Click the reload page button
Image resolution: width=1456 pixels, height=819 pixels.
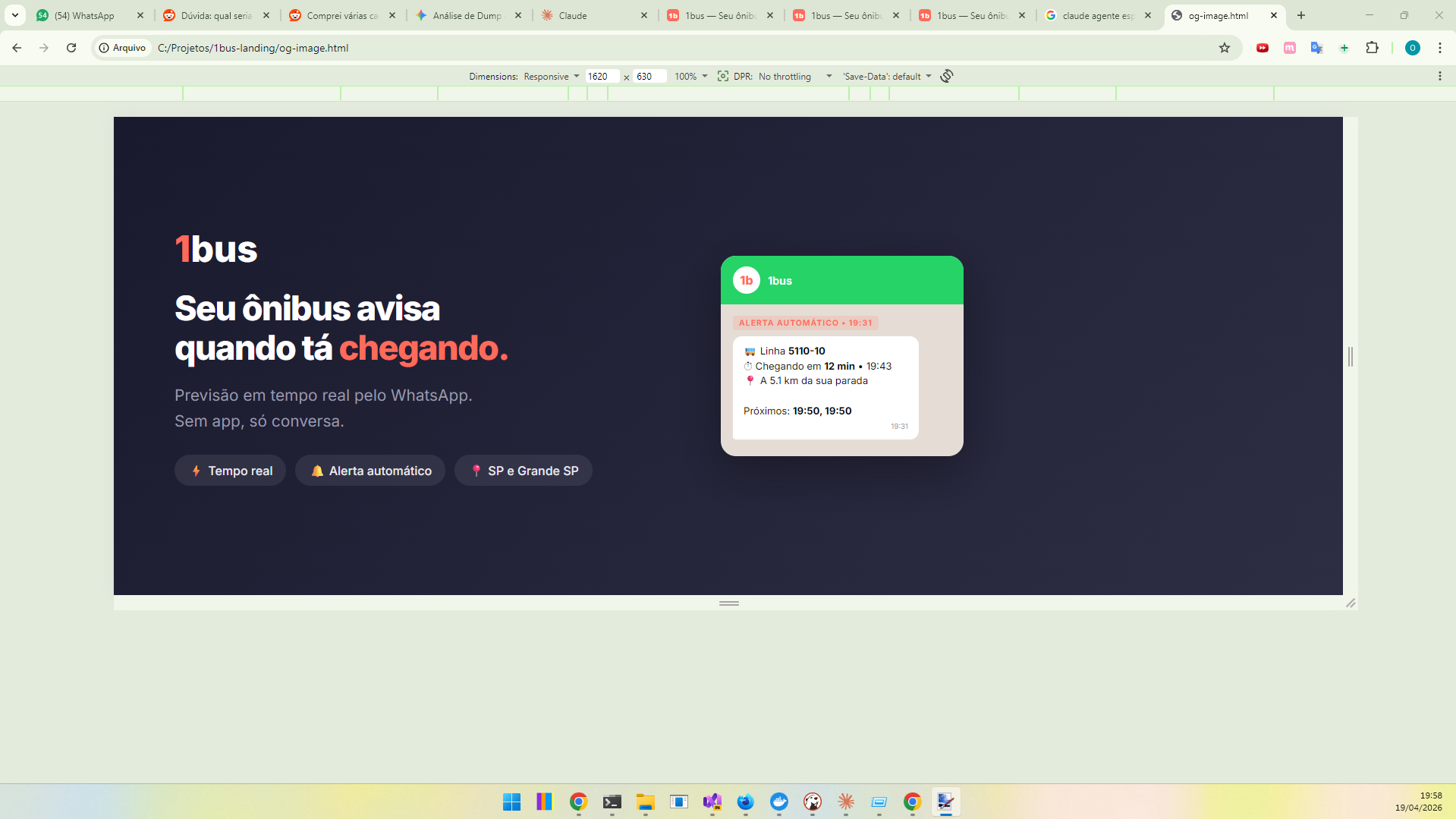point(71,48)
